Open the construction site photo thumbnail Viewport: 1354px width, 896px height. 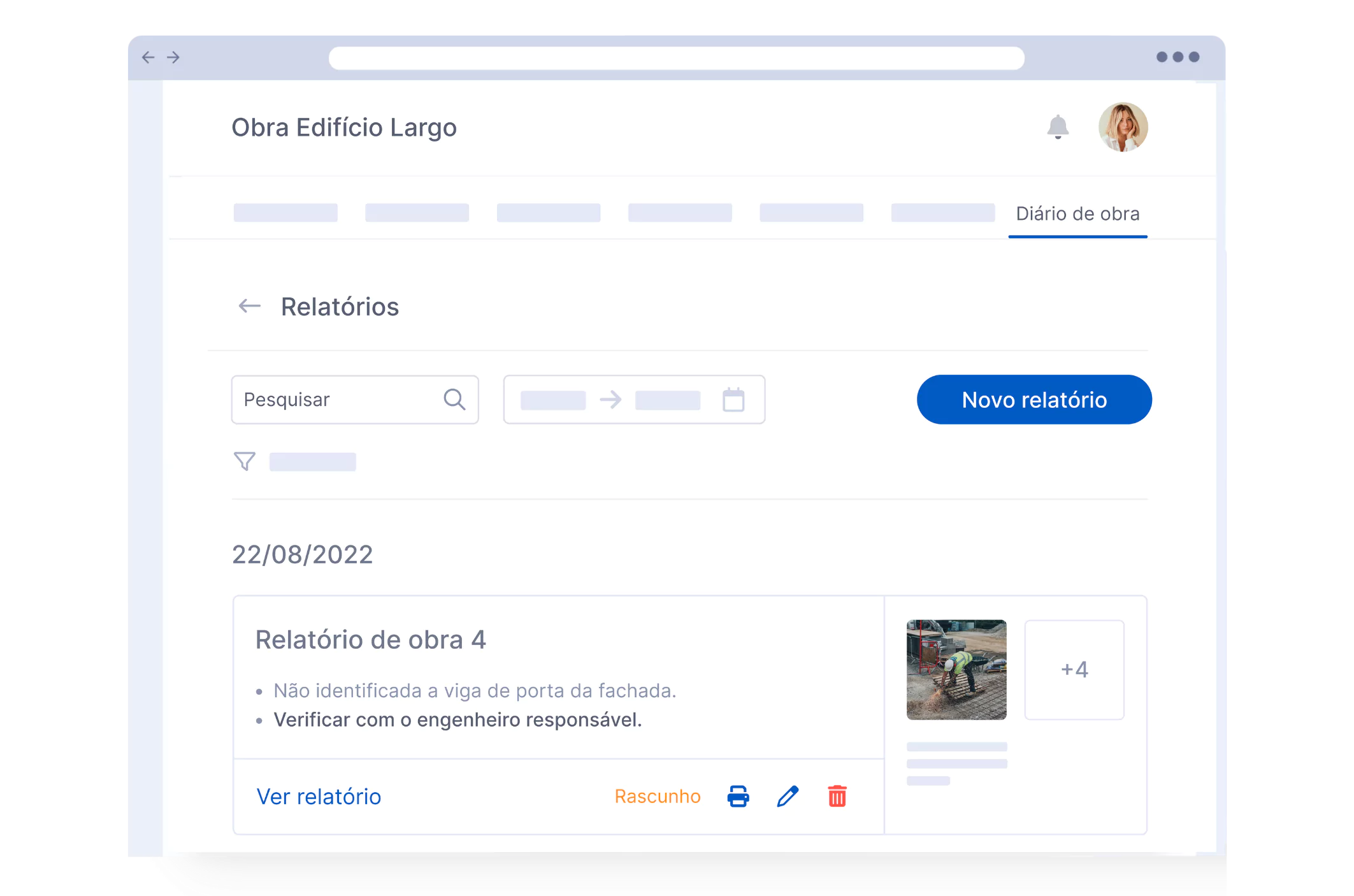[x=956, y=668]
